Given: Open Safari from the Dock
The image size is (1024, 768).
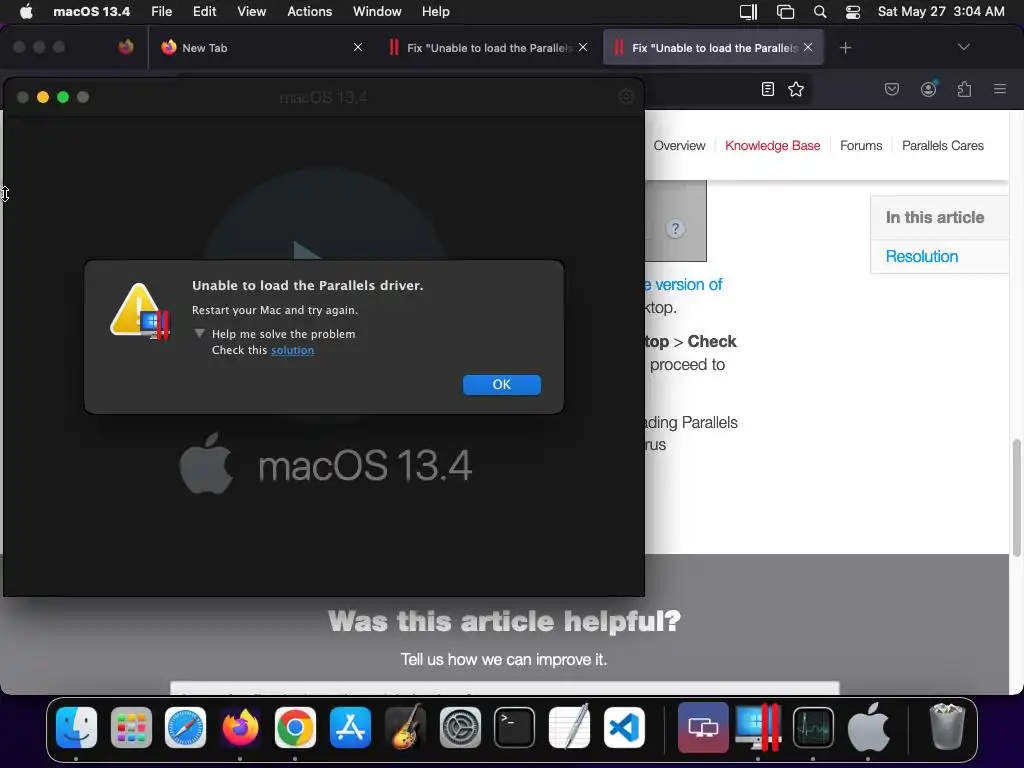Looking at the screenshot, I should pos(185,728).
